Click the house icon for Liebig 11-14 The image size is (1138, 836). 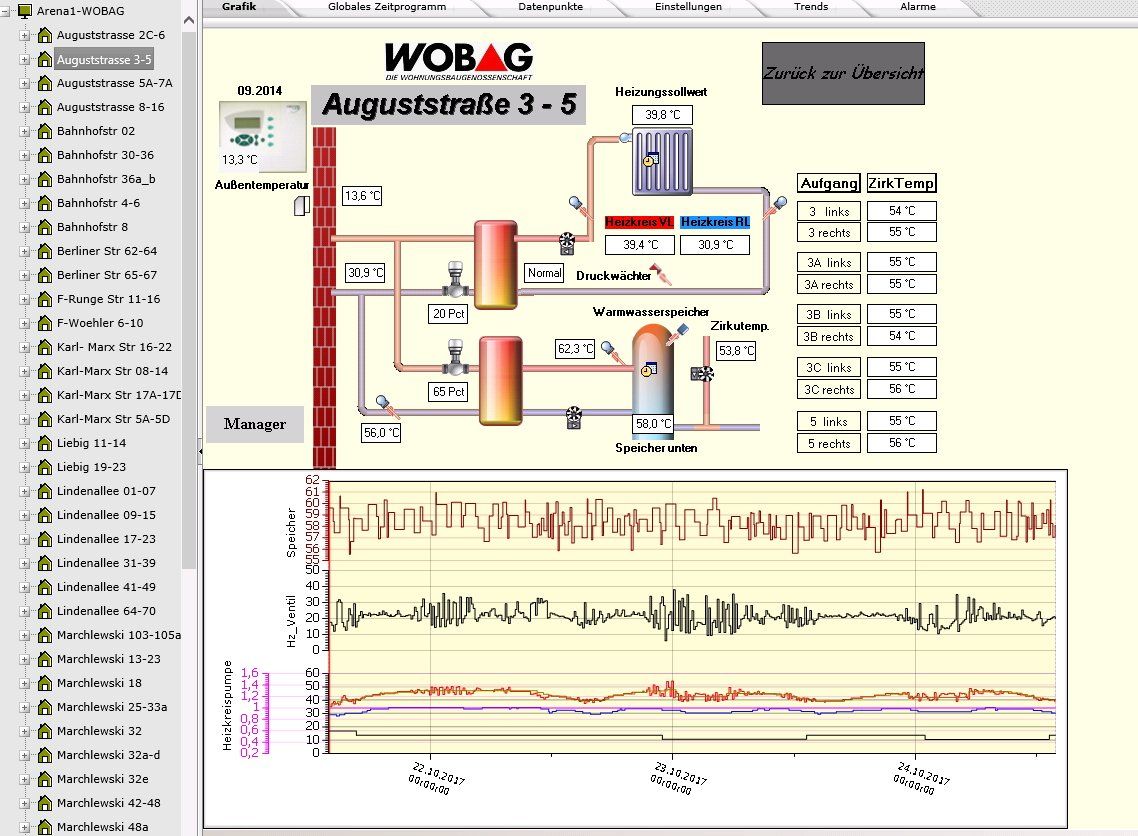(x=44, y=443)
